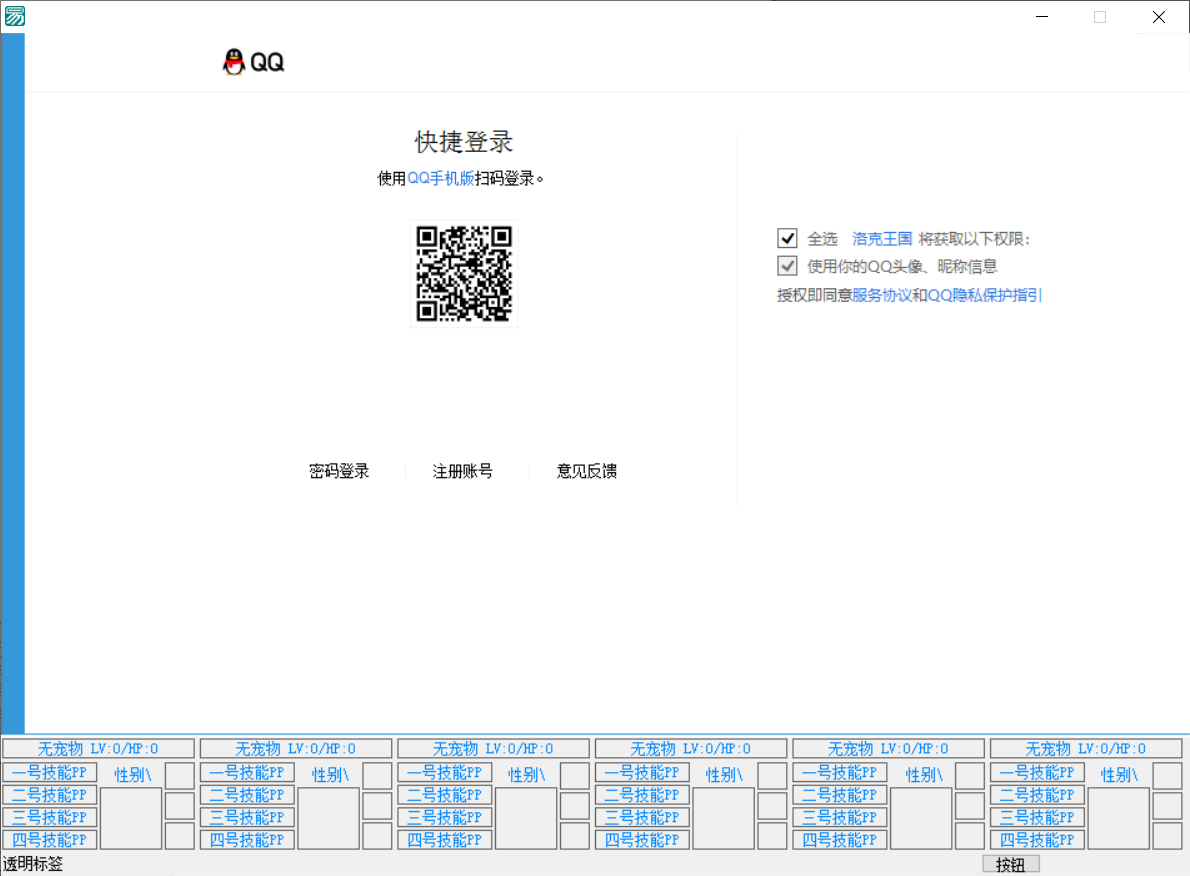Viewport: 1190px width, 876px height.
Task: Click the 洛克王国 app name link
Action: click(881, 239)
